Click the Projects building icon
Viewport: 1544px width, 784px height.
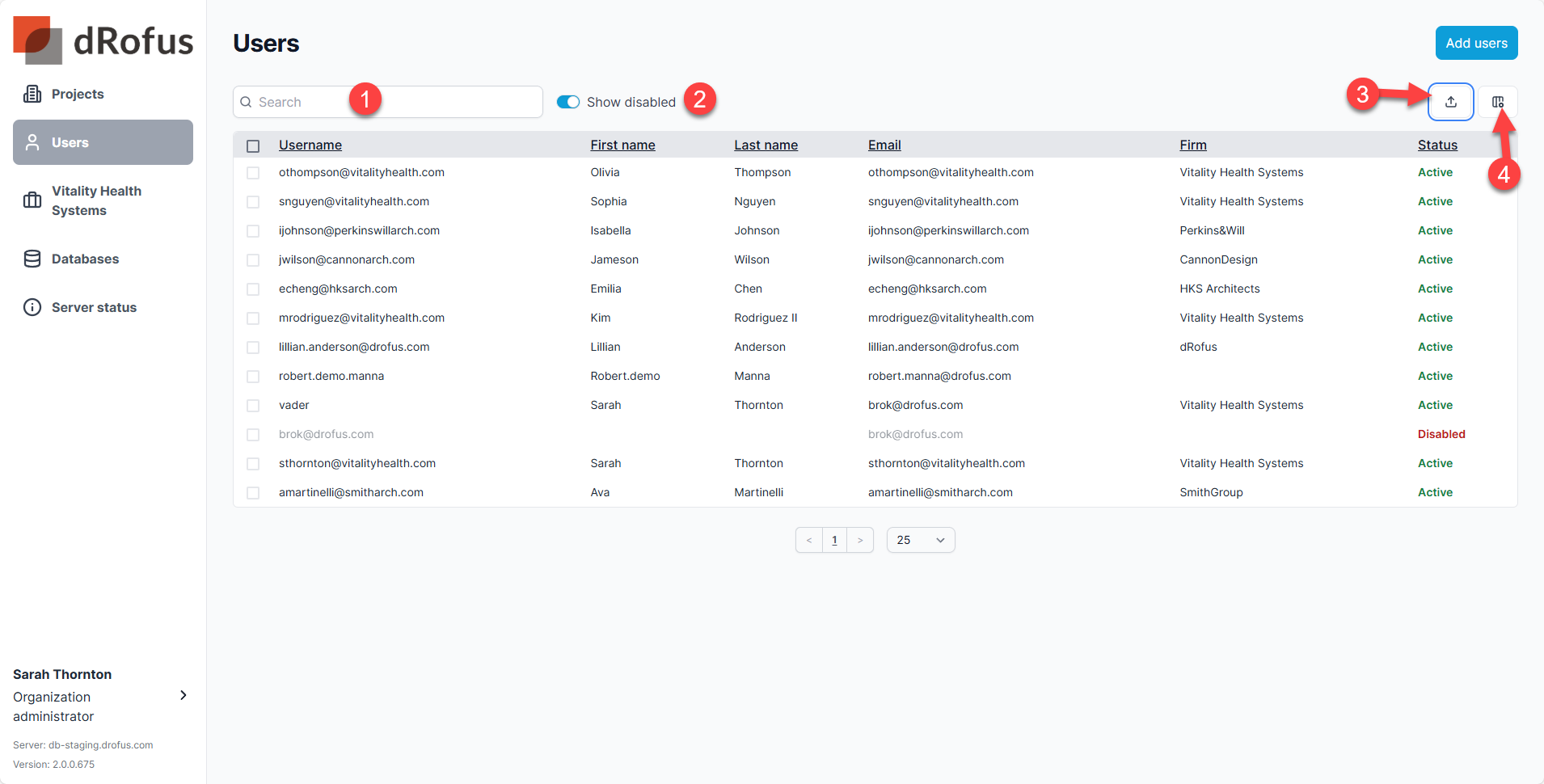tap(32, 94)
